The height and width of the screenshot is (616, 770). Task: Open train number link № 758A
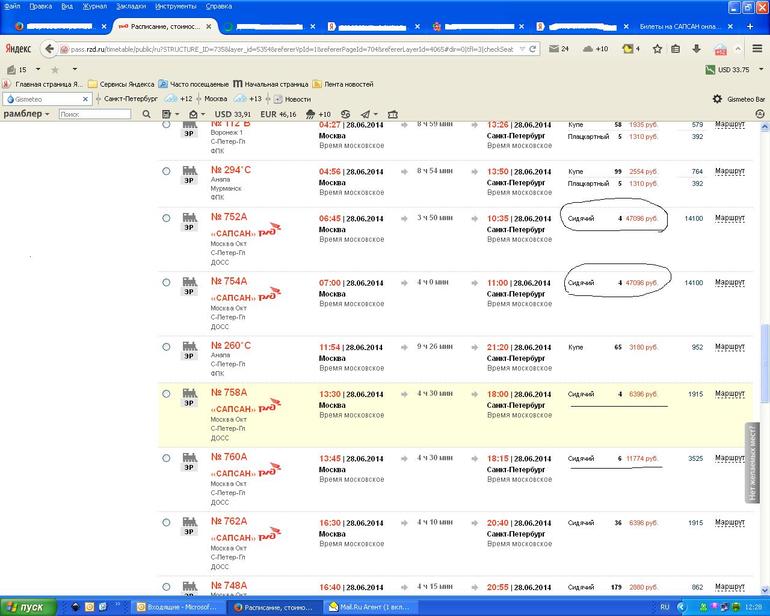click(229, 392)
